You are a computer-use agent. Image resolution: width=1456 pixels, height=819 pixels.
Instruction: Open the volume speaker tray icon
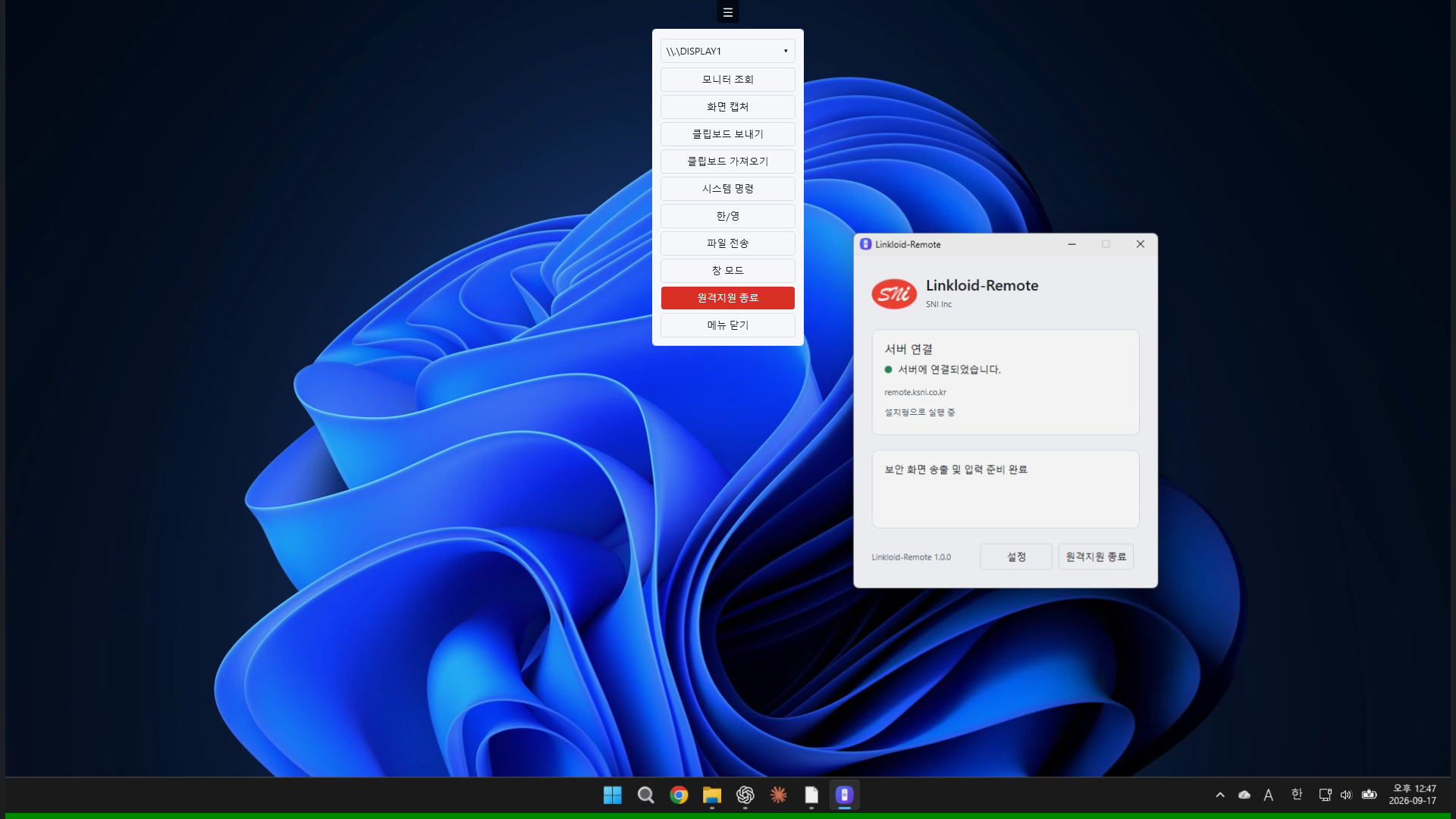pyautogui.click(x=1345, y=795)
